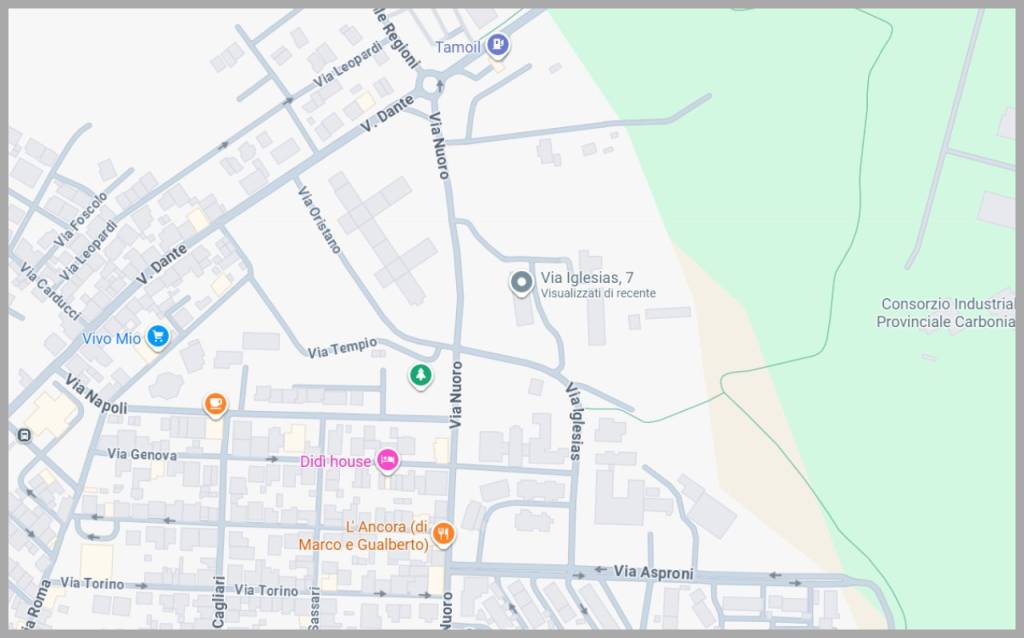Click the orange cafe marker near Via Napoli
Image resolution: width=1024 pixels, height=638 pixels.
215,404
